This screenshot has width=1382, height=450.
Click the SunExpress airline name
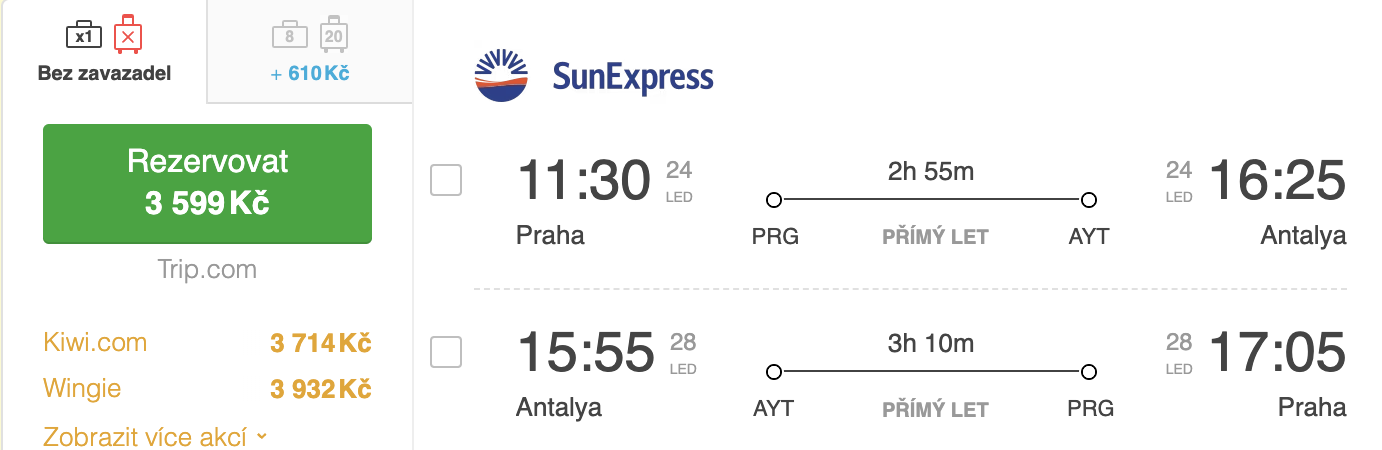(x=633, y=77)
